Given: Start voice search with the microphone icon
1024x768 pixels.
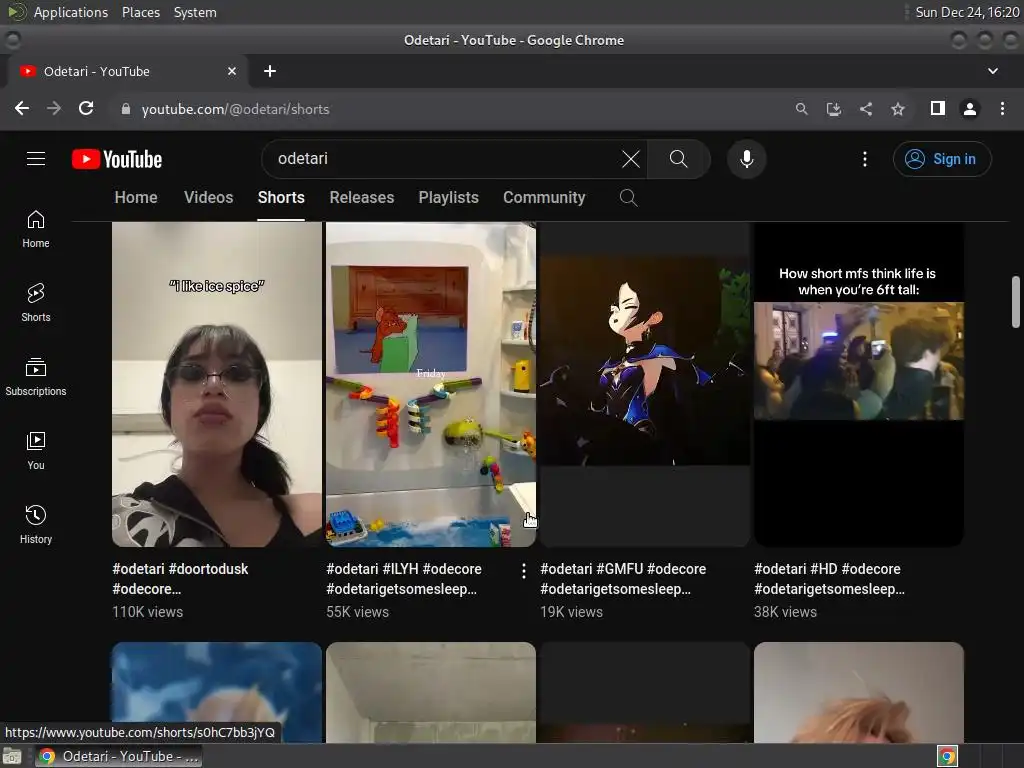Looking at the screenshot, I should [746, 159].
